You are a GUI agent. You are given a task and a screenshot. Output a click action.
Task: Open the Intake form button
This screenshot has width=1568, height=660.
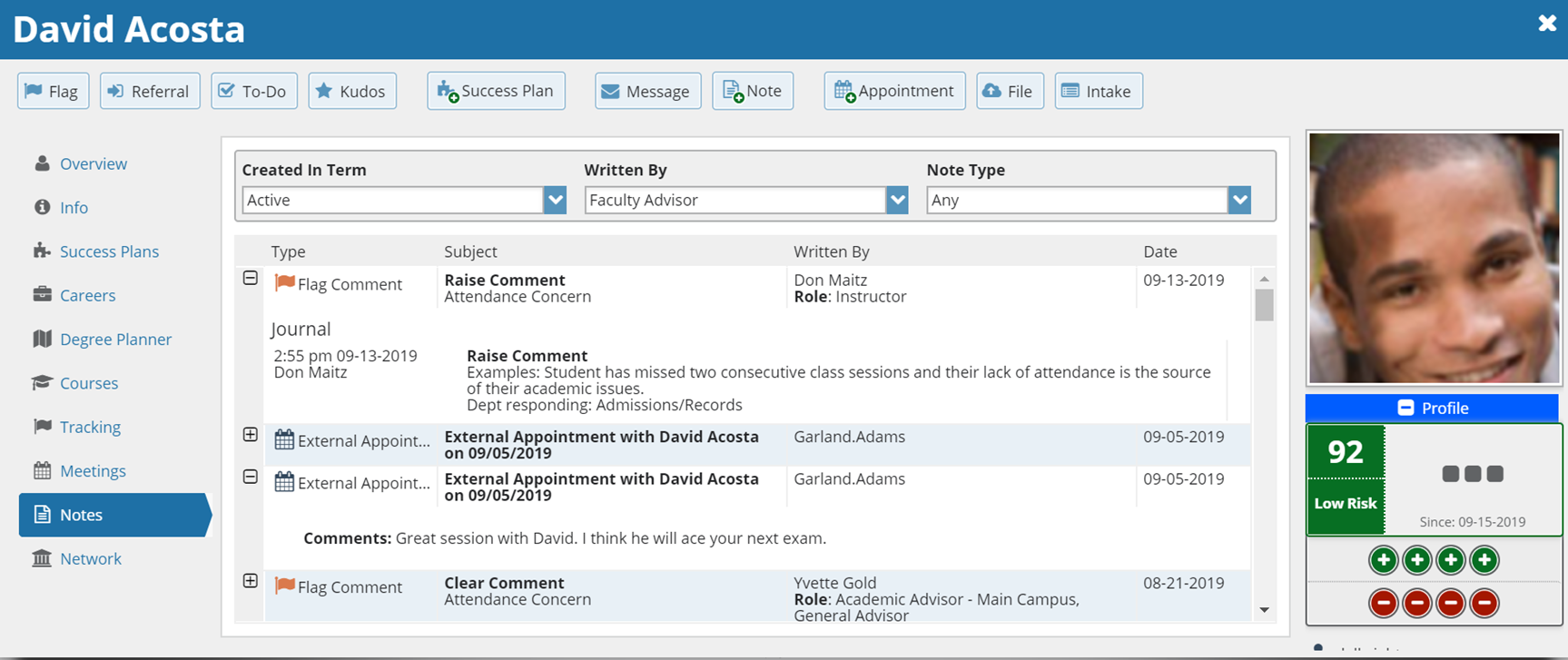click(1098, 91)
